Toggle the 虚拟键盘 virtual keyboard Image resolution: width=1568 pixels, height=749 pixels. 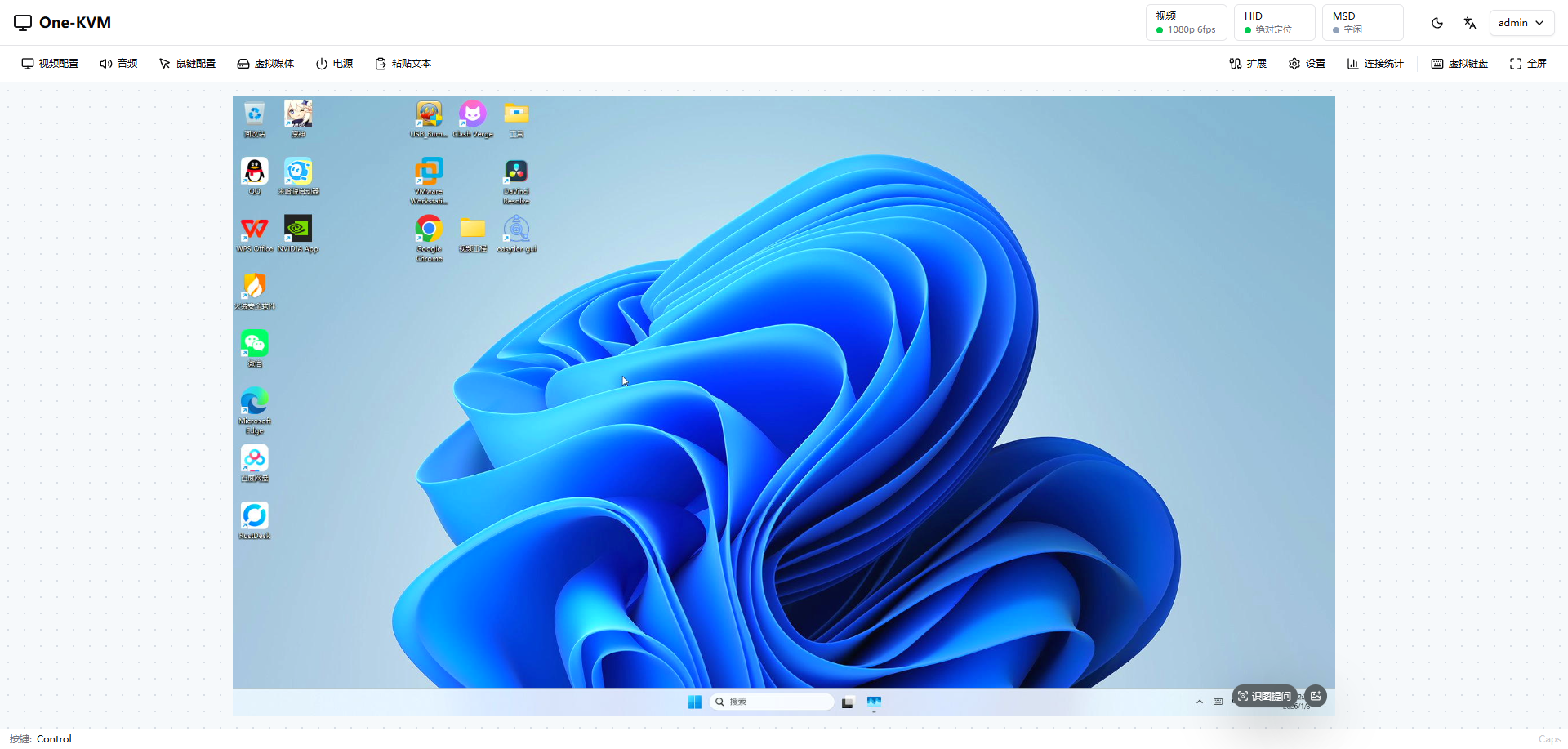1459,64
